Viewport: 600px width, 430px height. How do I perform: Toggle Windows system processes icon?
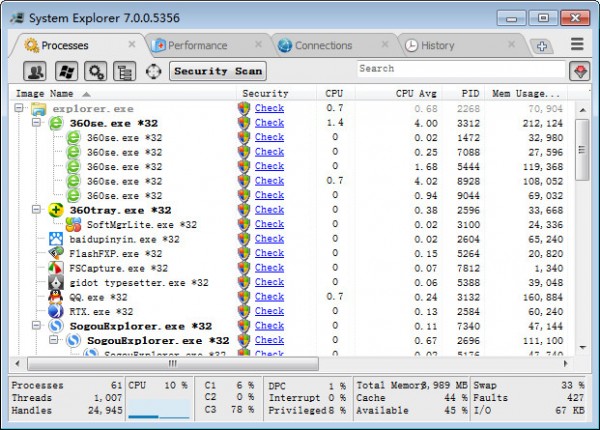pos(67,71)
